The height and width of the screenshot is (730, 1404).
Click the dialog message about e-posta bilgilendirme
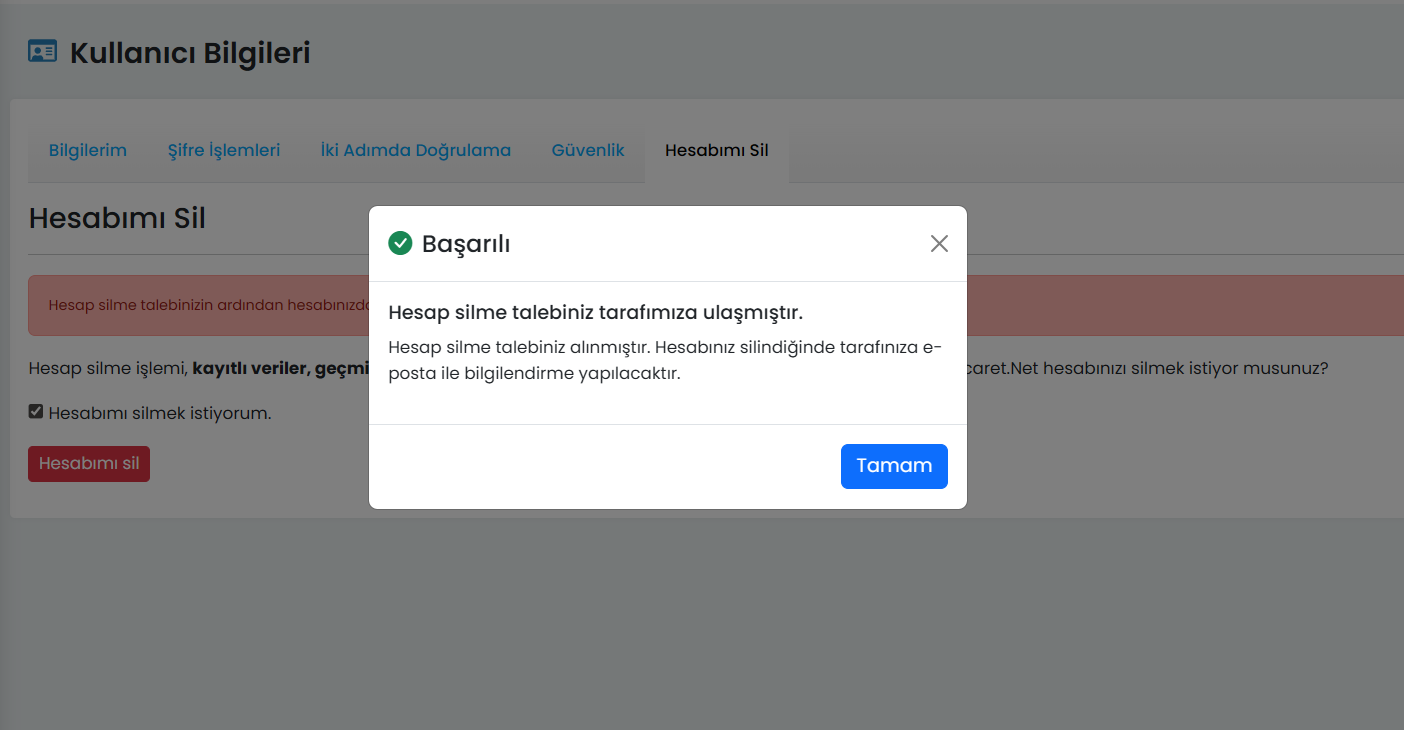(x=664, y=360)
